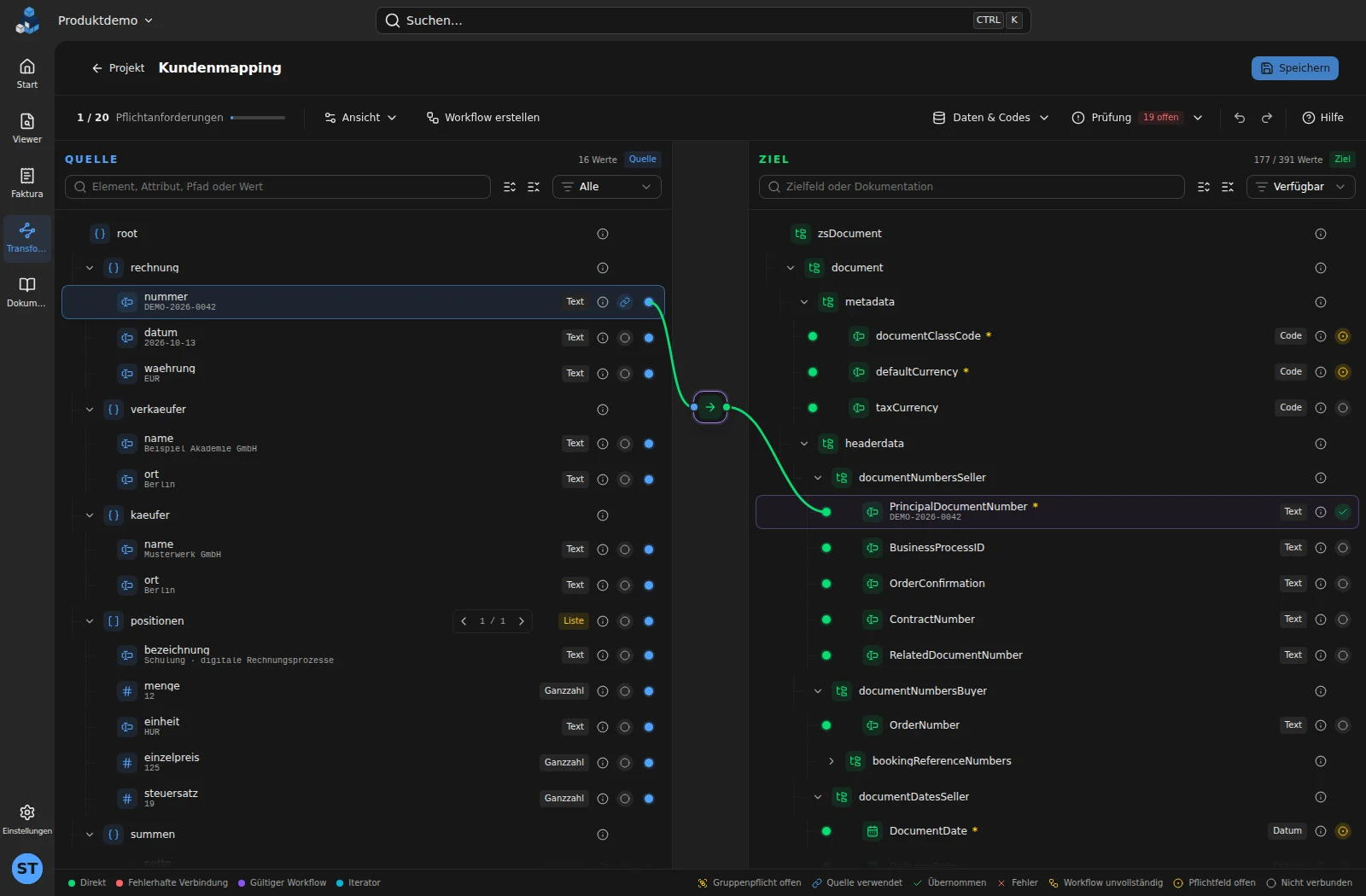Click the übernommen checkmark on PrincipalDocumentNumber
1366x896 pixels.
[1343, 512]
